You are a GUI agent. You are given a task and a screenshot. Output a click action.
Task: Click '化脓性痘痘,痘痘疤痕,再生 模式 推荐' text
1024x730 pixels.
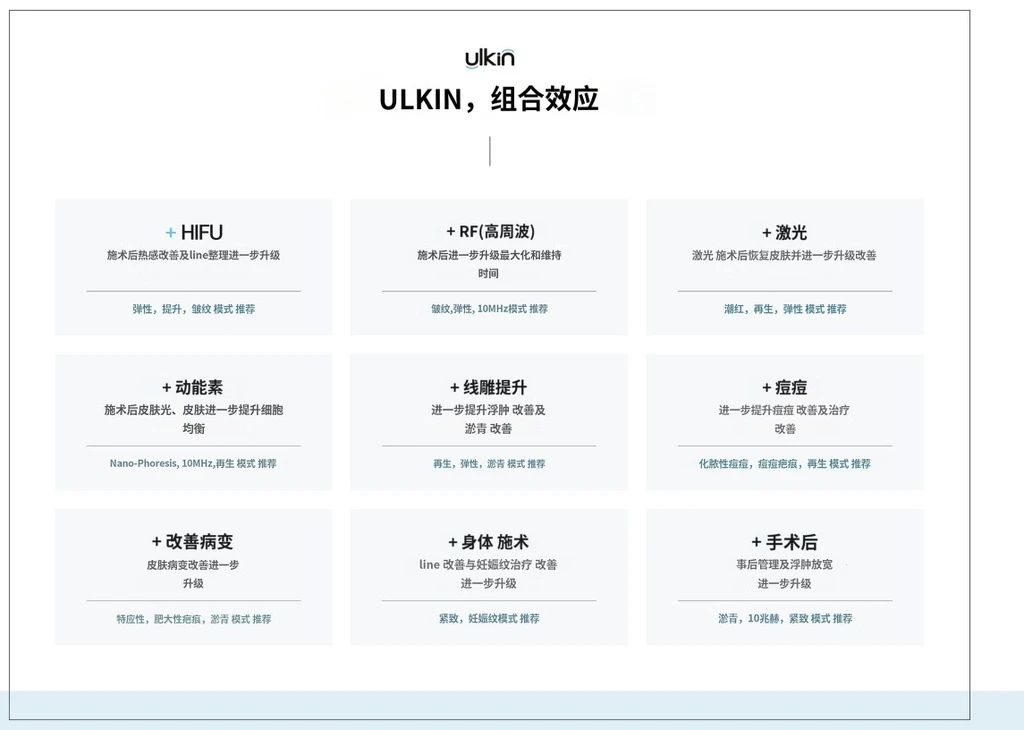[785, 464]
